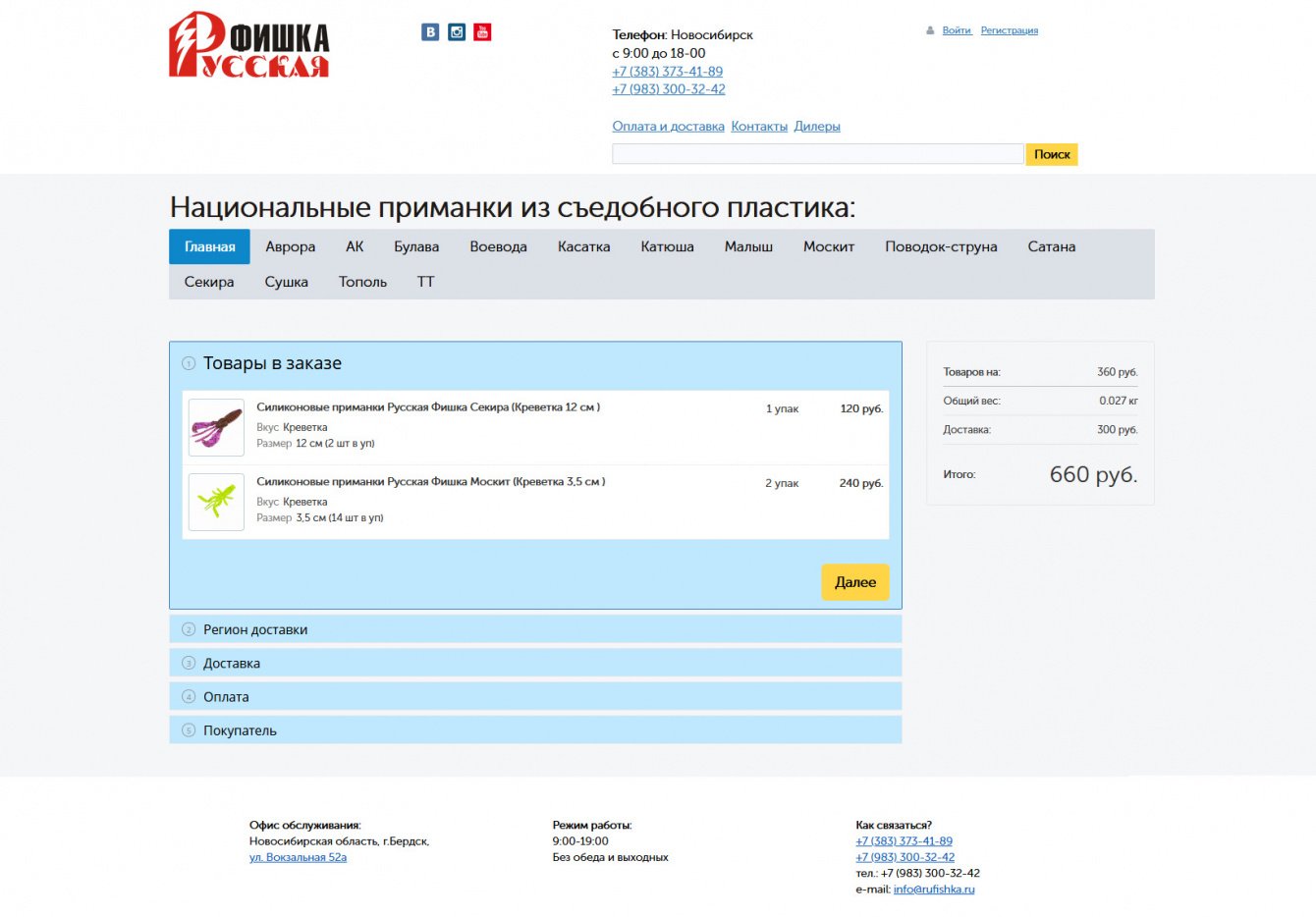Open the Аврора category
This screenshot has height=917, width=1316.
coord(291,246)
